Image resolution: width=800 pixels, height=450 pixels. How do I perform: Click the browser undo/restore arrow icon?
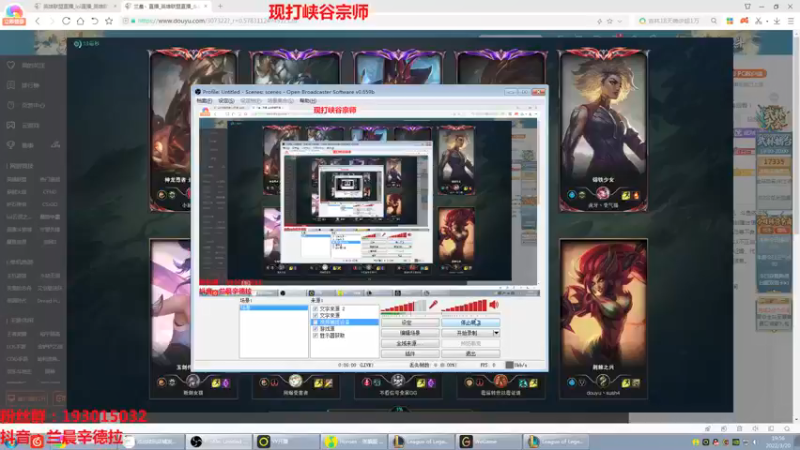[x=94, y=21]
